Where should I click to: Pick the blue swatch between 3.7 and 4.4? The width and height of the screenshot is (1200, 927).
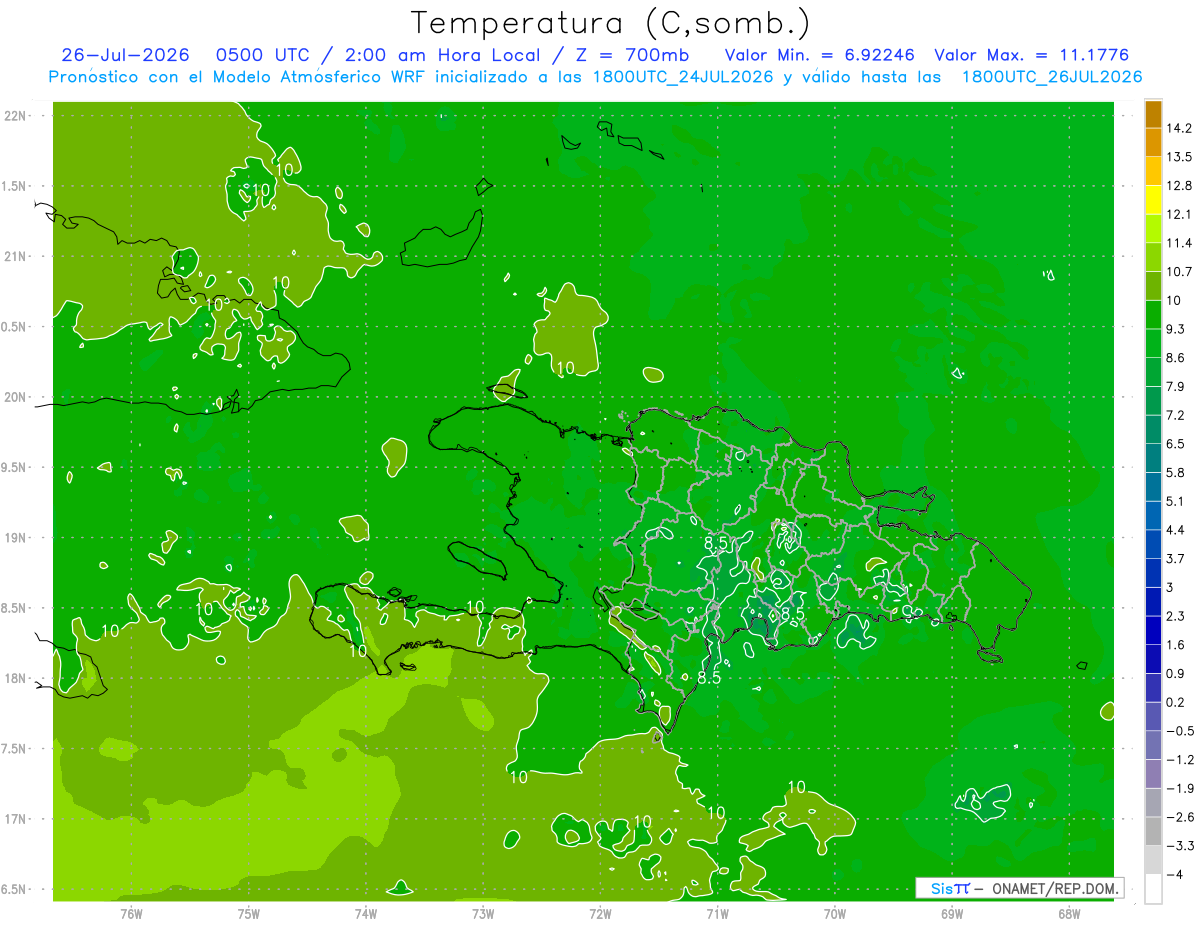[1153, 544]
